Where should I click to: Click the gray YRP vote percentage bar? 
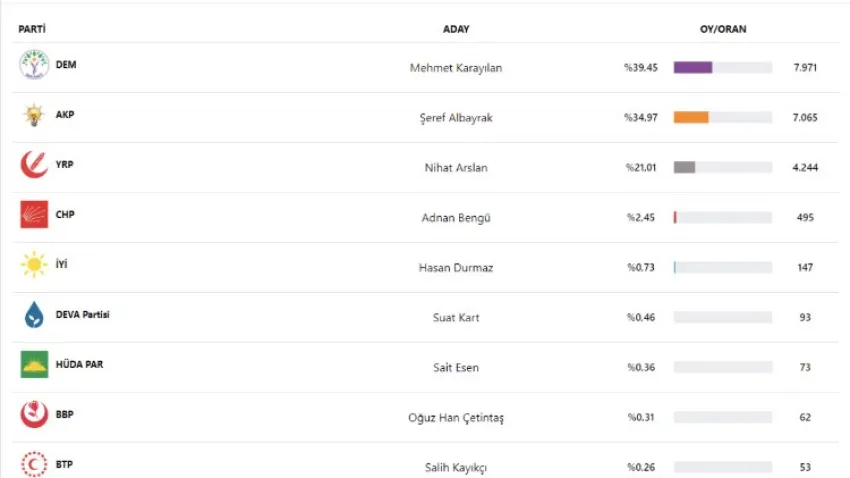685,168
